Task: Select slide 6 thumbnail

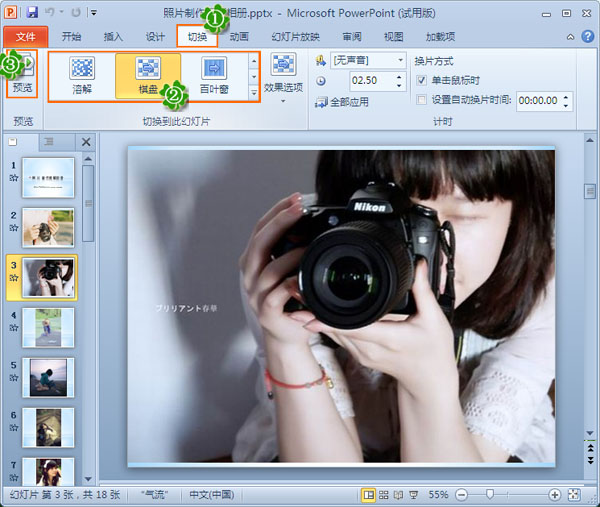Action: [x=48, y=427]
